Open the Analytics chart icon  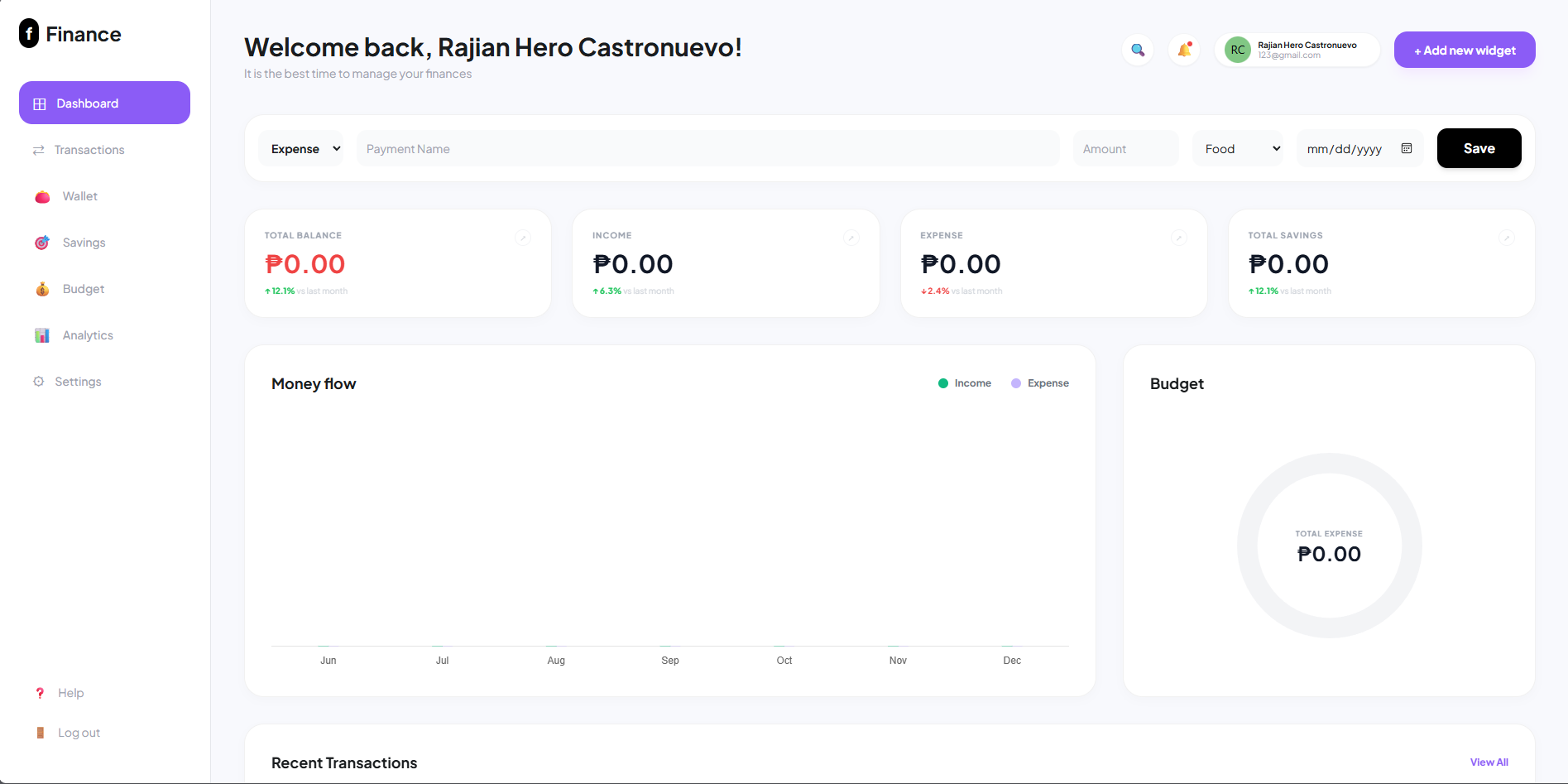coord(41,334)
